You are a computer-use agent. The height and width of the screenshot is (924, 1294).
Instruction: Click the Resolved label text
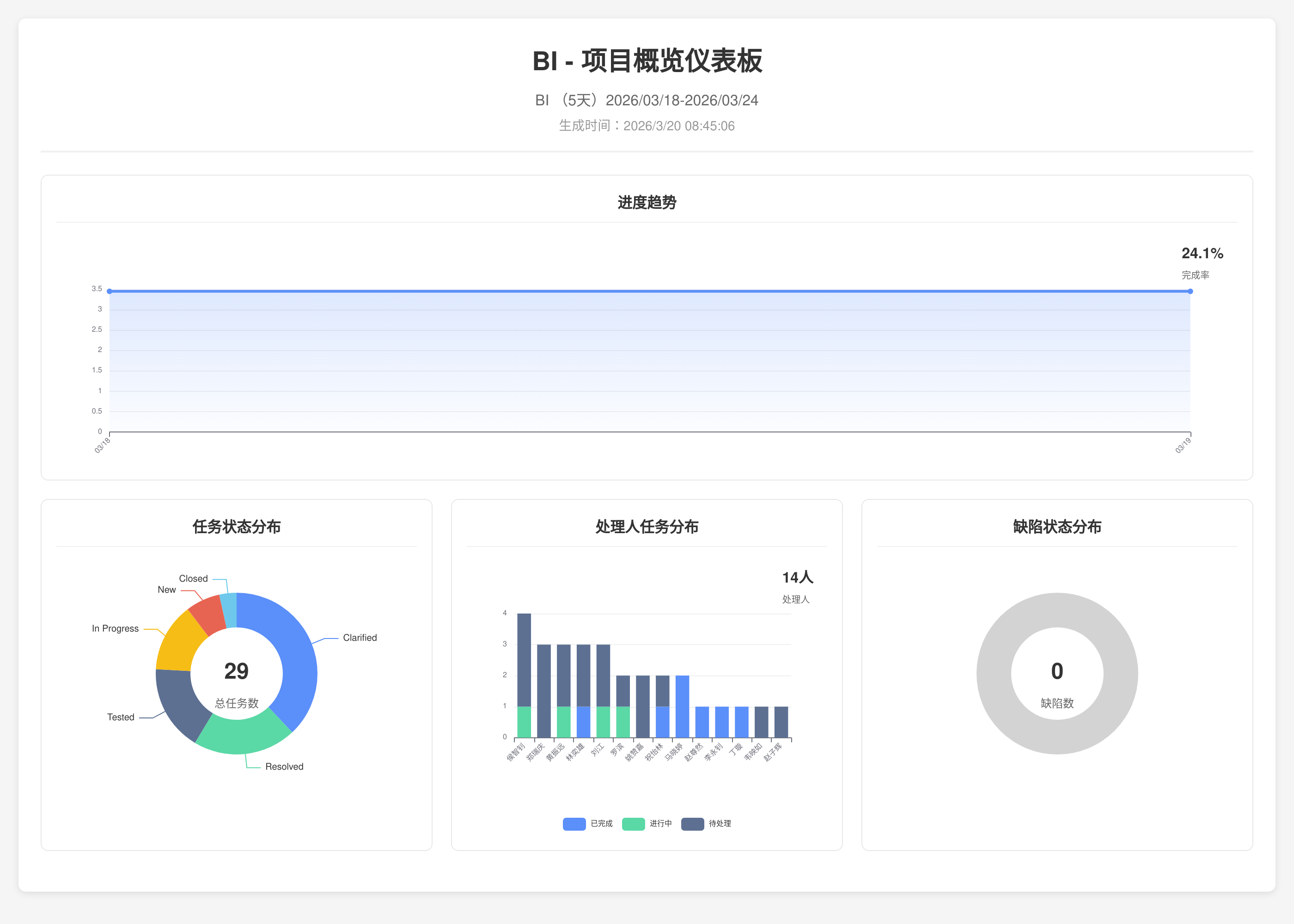tap(284, 766)
